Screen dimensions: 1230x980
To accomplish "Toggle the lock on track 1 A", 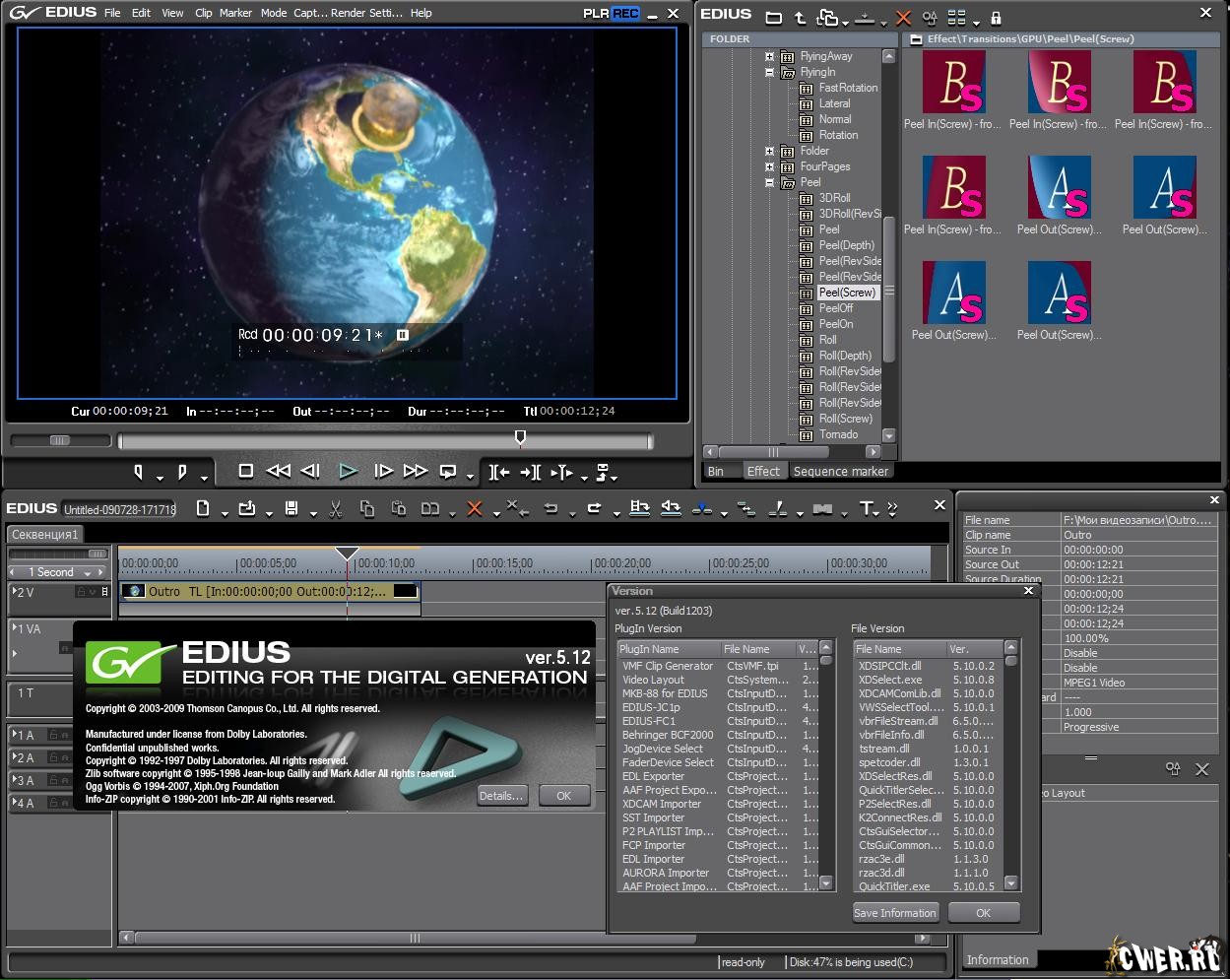I will (x=53, y=735).
